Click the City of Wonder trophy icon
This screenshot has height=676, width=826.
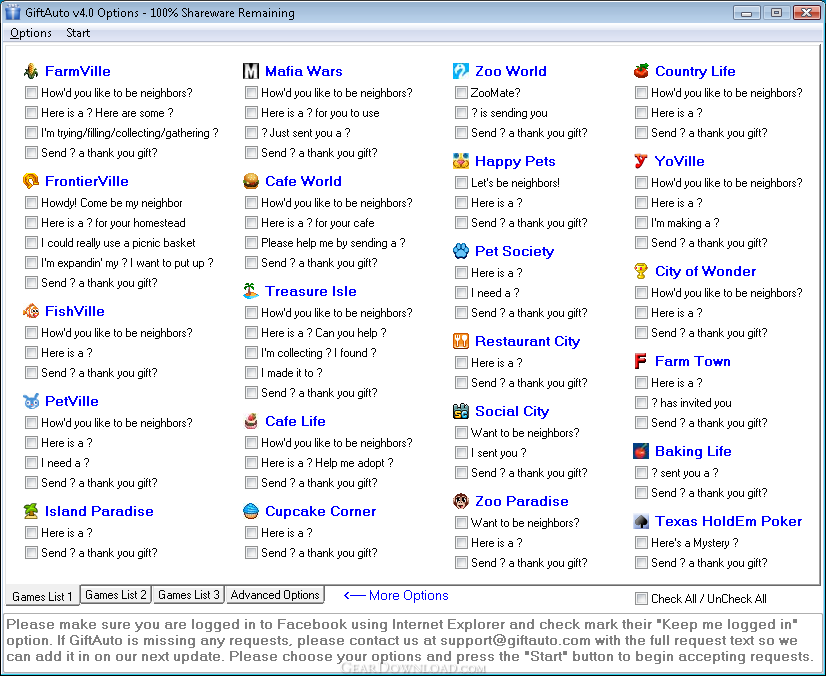[x=641, y=271]
